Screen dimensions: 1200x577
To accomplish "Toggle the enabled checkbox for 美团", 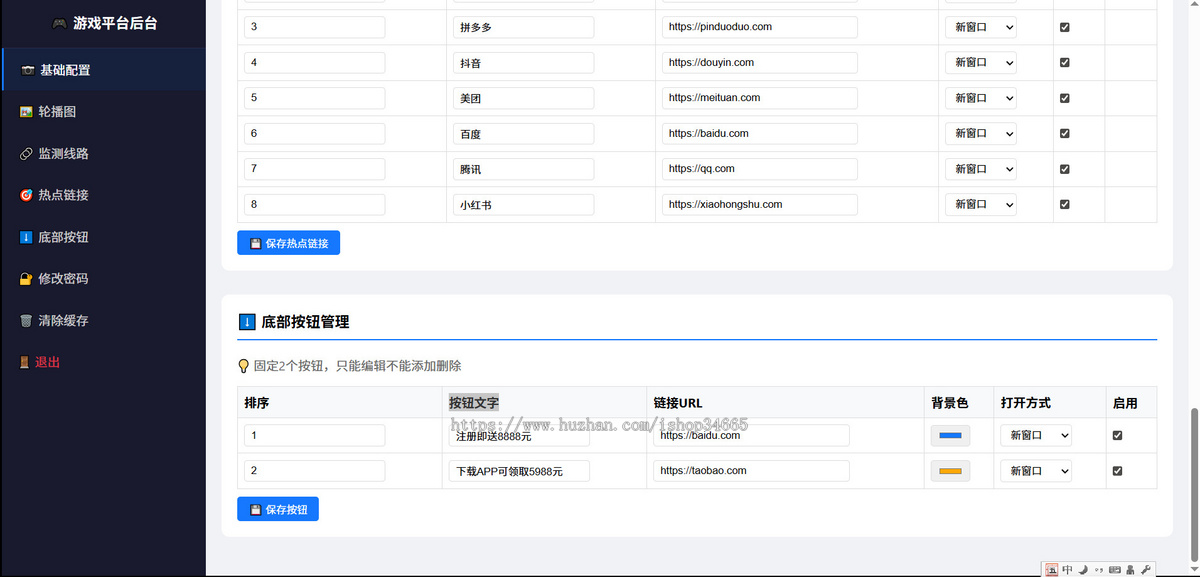I will [1064, 98].
